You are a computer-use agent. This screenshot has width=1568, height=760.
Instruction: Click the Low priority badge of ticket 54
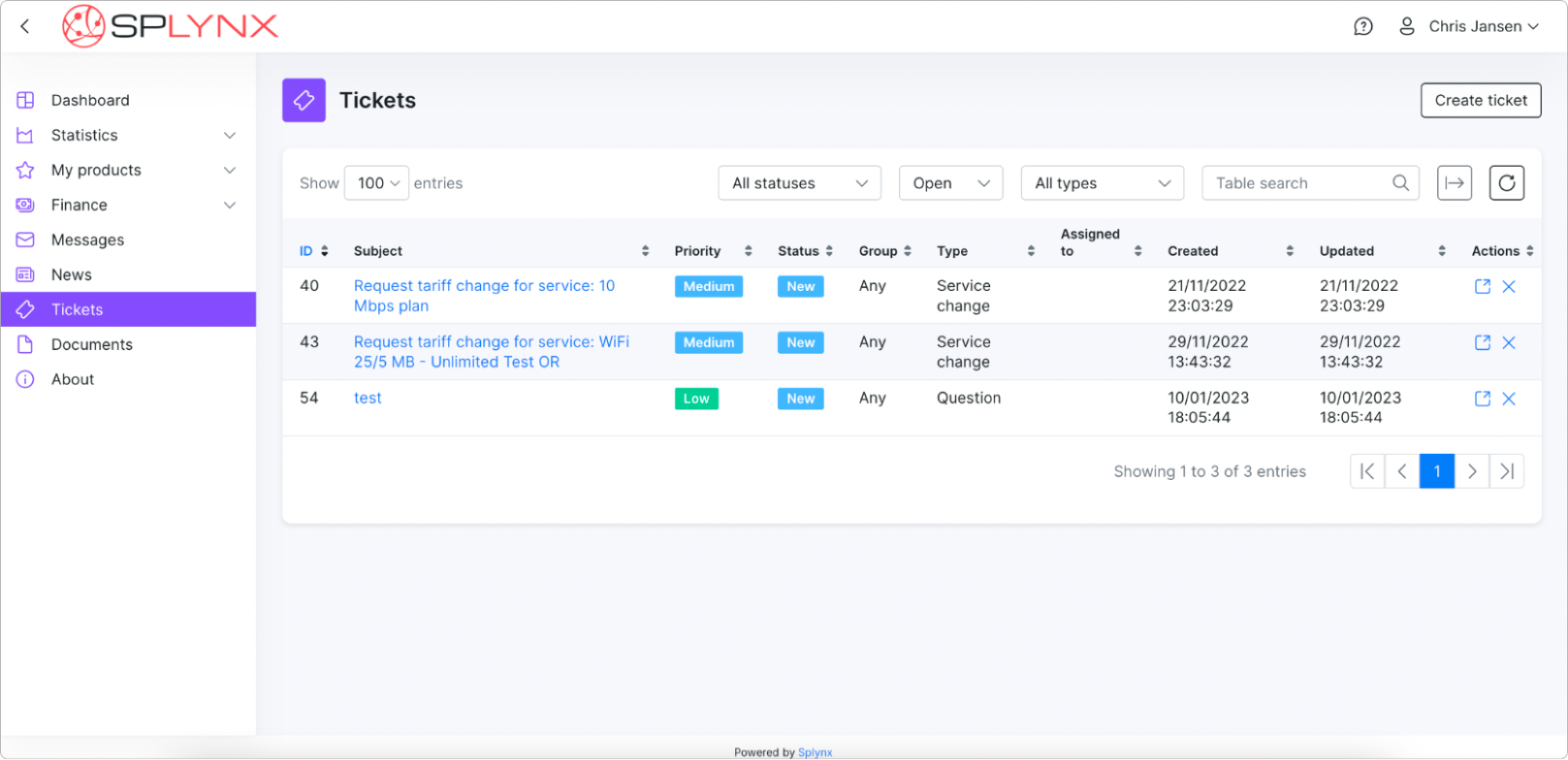coord(696,399)
